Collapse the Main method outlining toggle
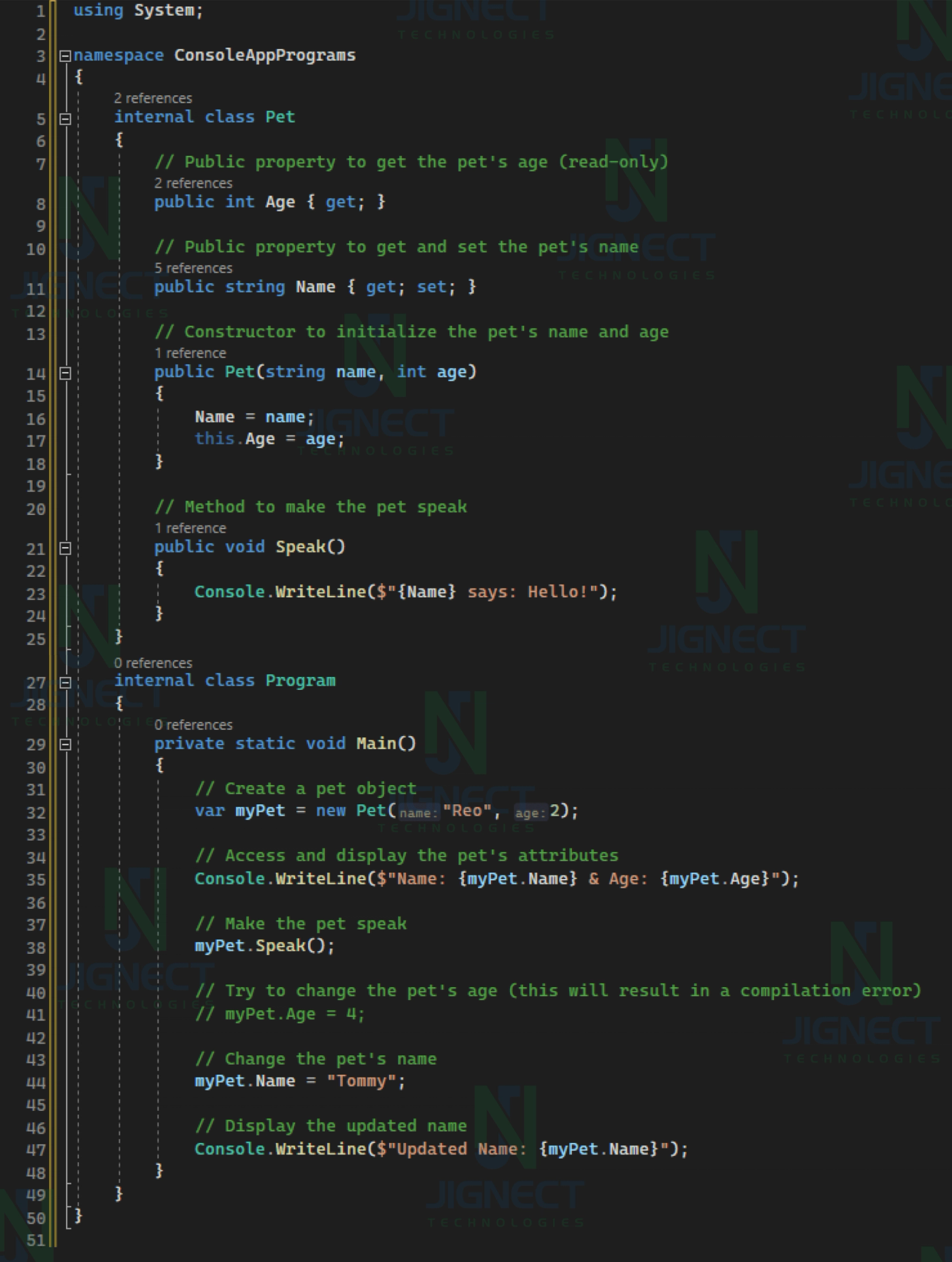This screenshot has width=952, height=1262. point(65,744)
